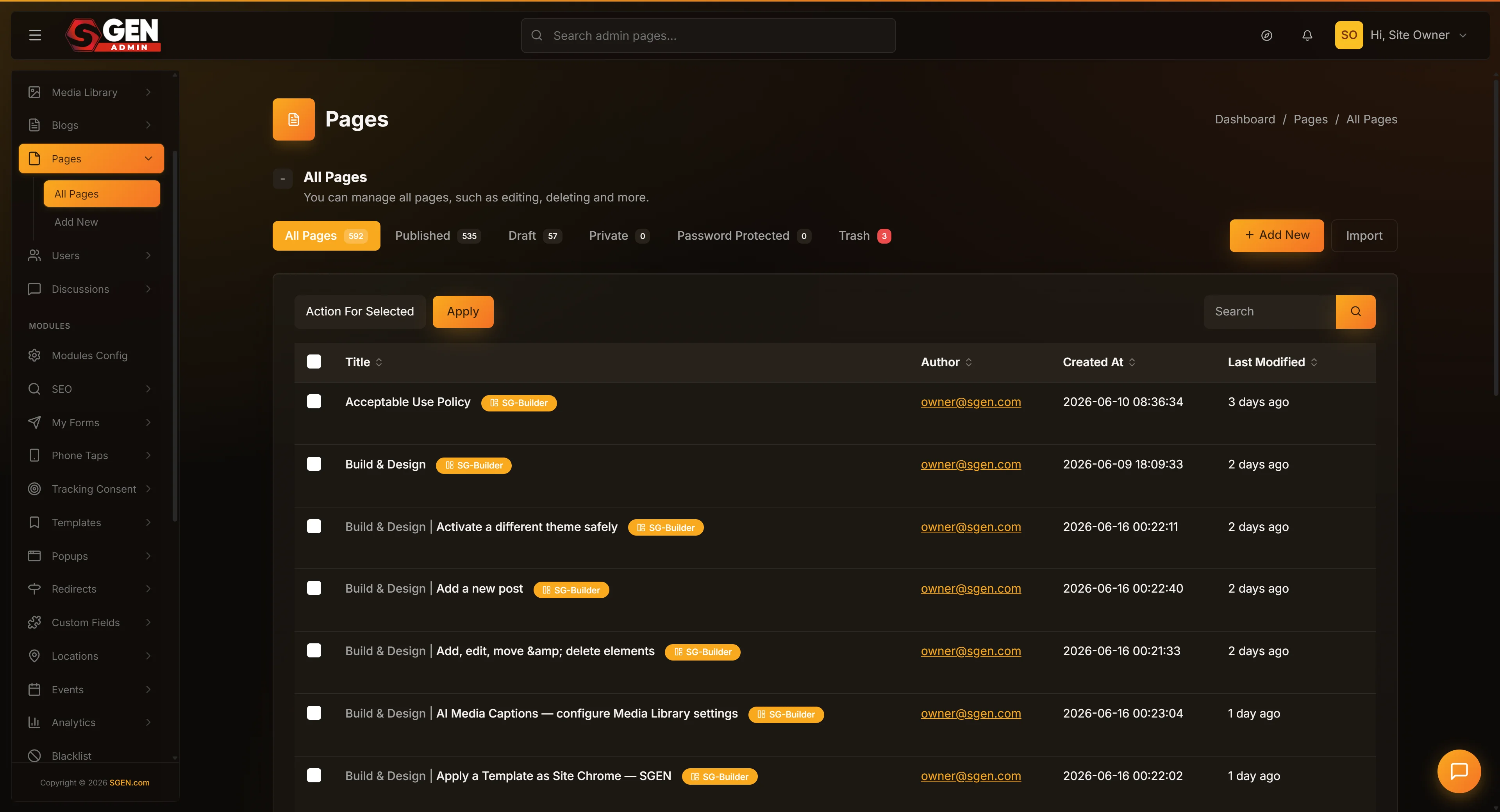Click the Templates bookmark icon
1500x812 pixels.
click(34, 522)
